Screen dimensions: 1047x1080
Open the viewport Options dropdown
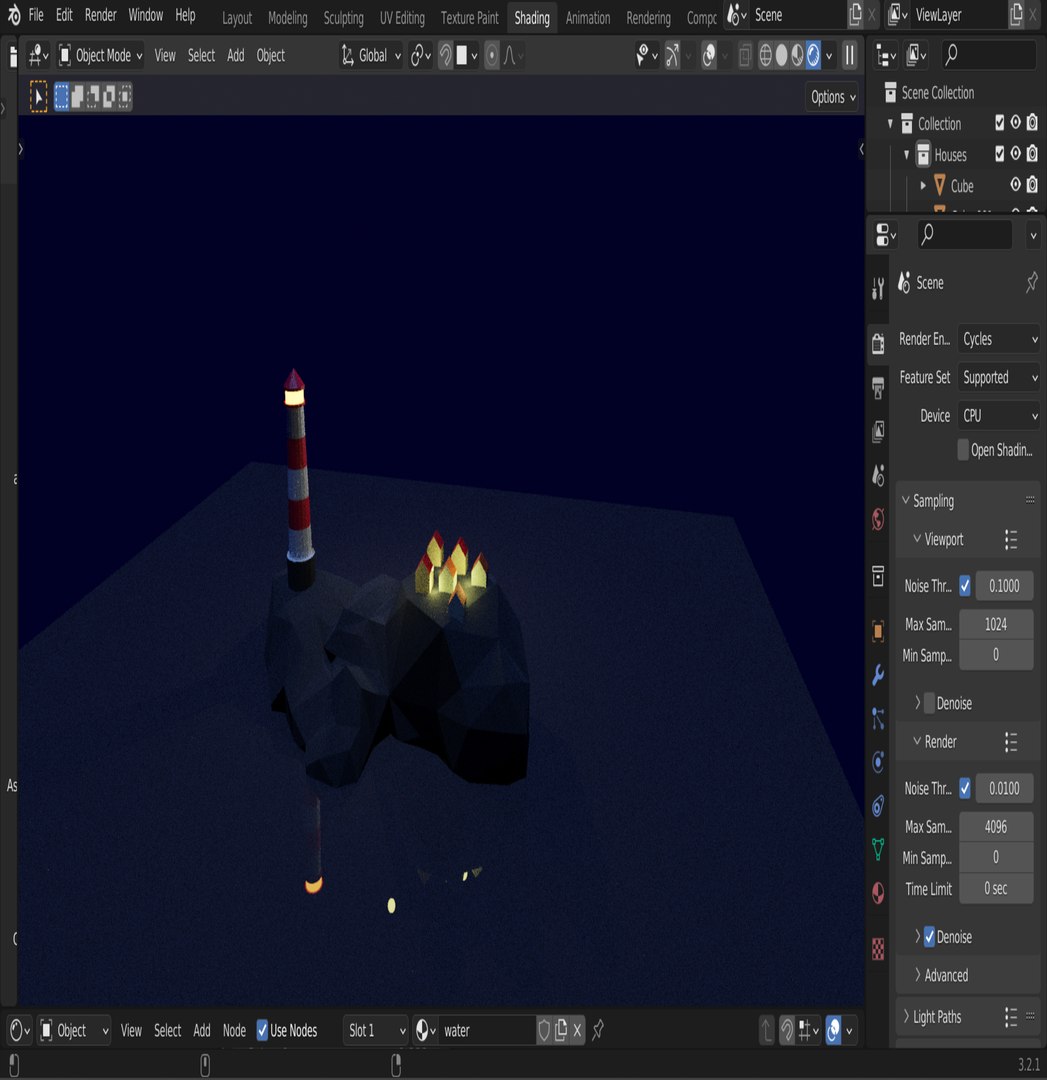pyautogui.click(x=832, y=97)
